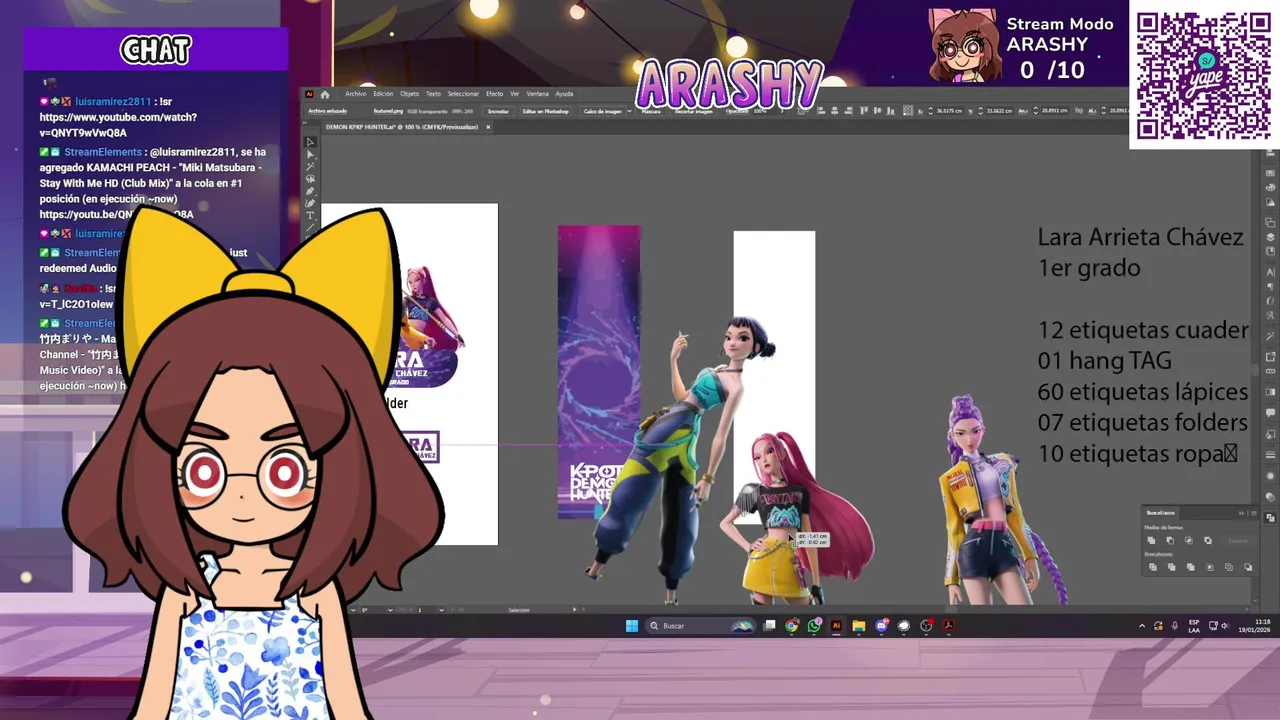Show hidden system tray icons chevron
Image resolution: width=1280 pixels, height=720 pixels.
pos(1142,626)
